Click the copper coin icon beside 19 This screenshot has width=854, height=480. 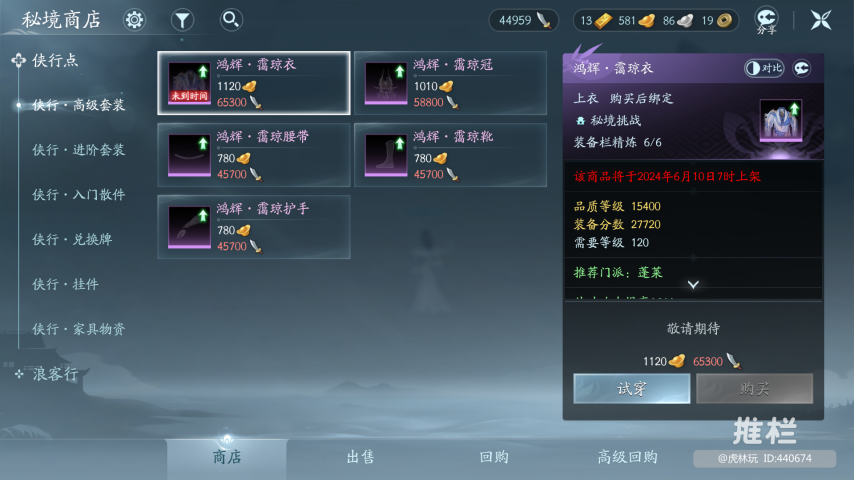tap(724, 21)
